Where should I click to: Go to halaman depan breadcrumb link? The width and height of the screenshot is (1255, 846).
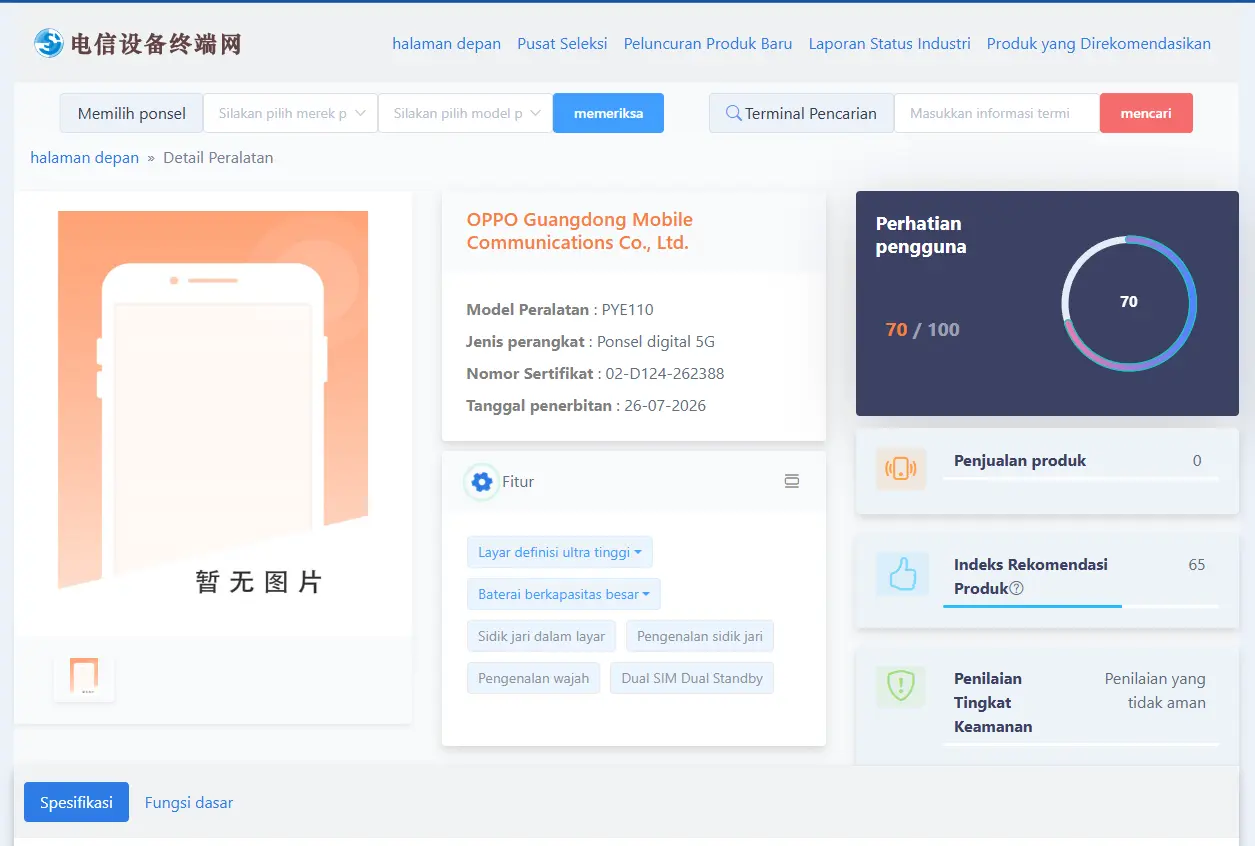coord(85,158)
